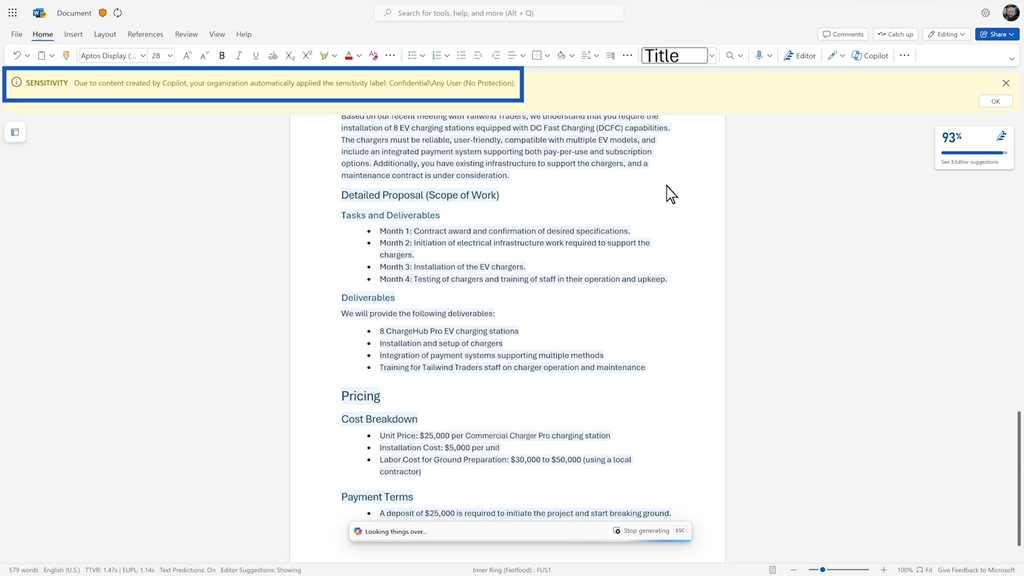Viewport: 1024px width, 576px height.
Task: Click OK on the sensitivity banner
Action: (x=995, y=101)
